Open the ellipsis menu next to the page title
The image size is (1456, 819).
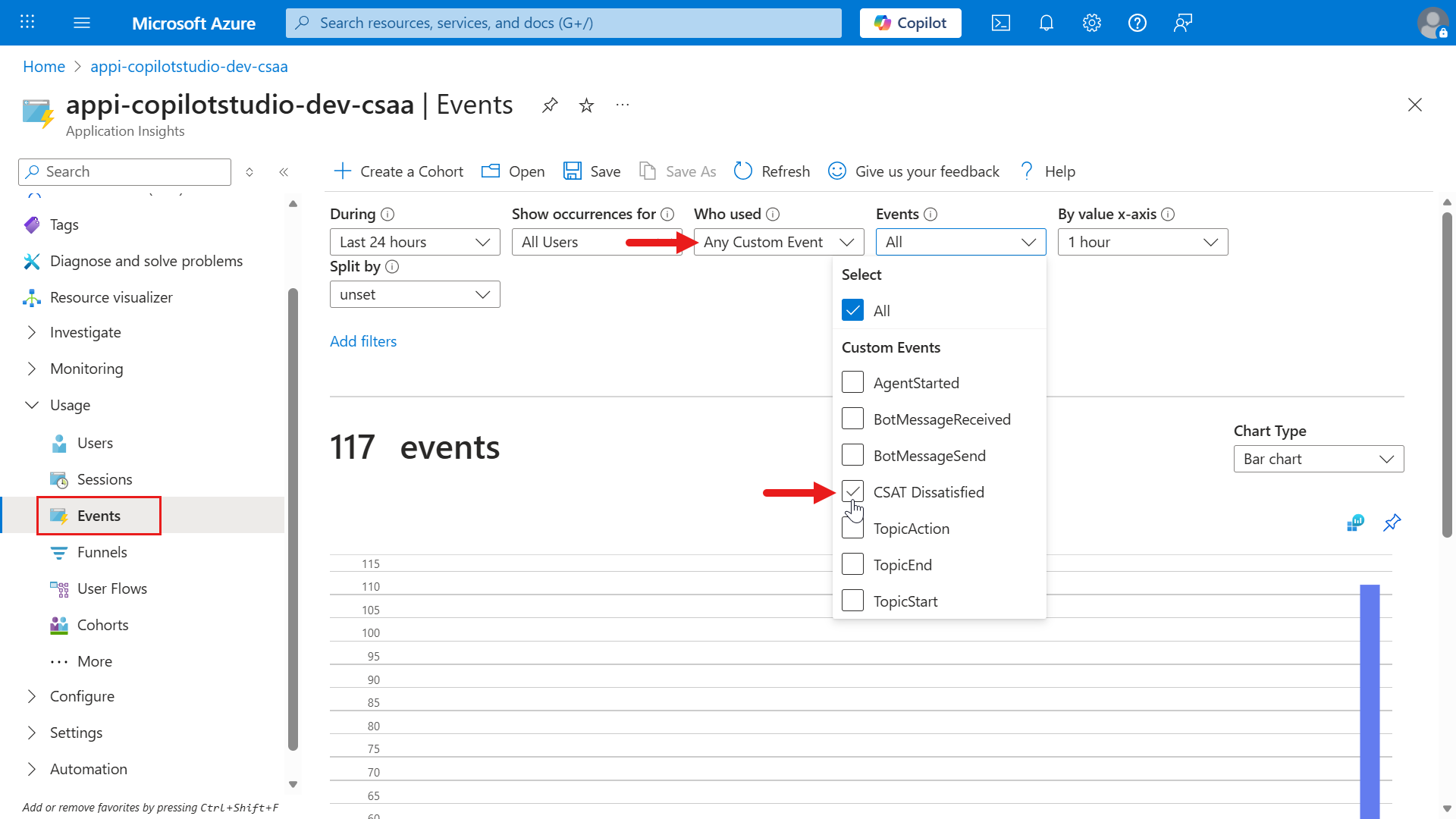[623, 105]
